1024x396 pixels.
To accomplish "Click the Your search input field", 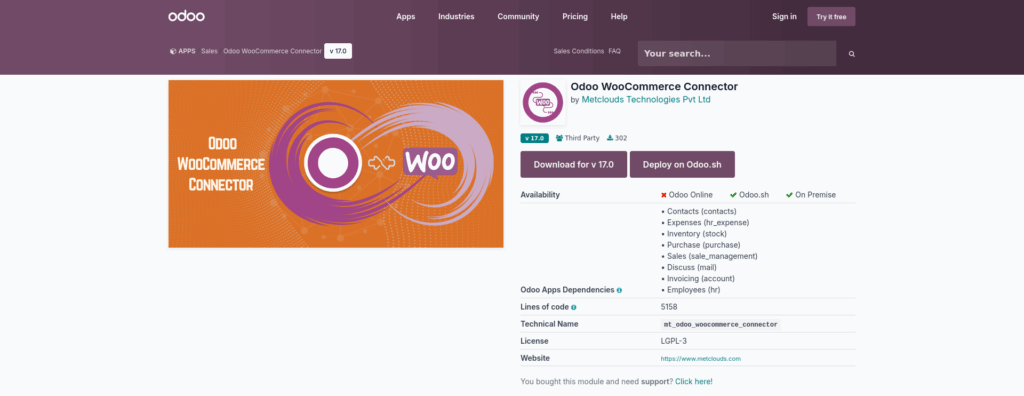I will tap(737, 54).
